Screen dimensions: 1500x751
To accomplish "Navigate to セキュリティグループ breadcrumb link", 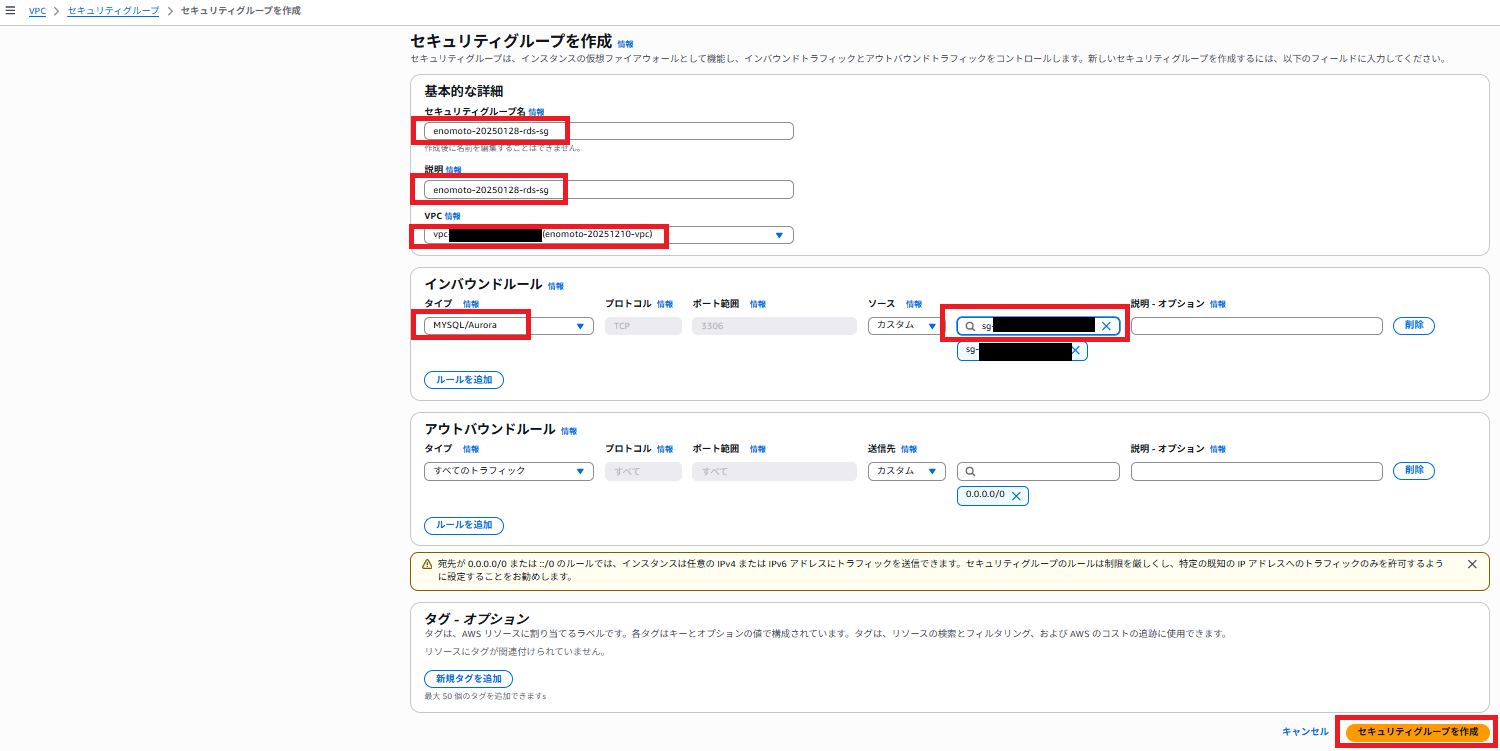I will point(113,10).
